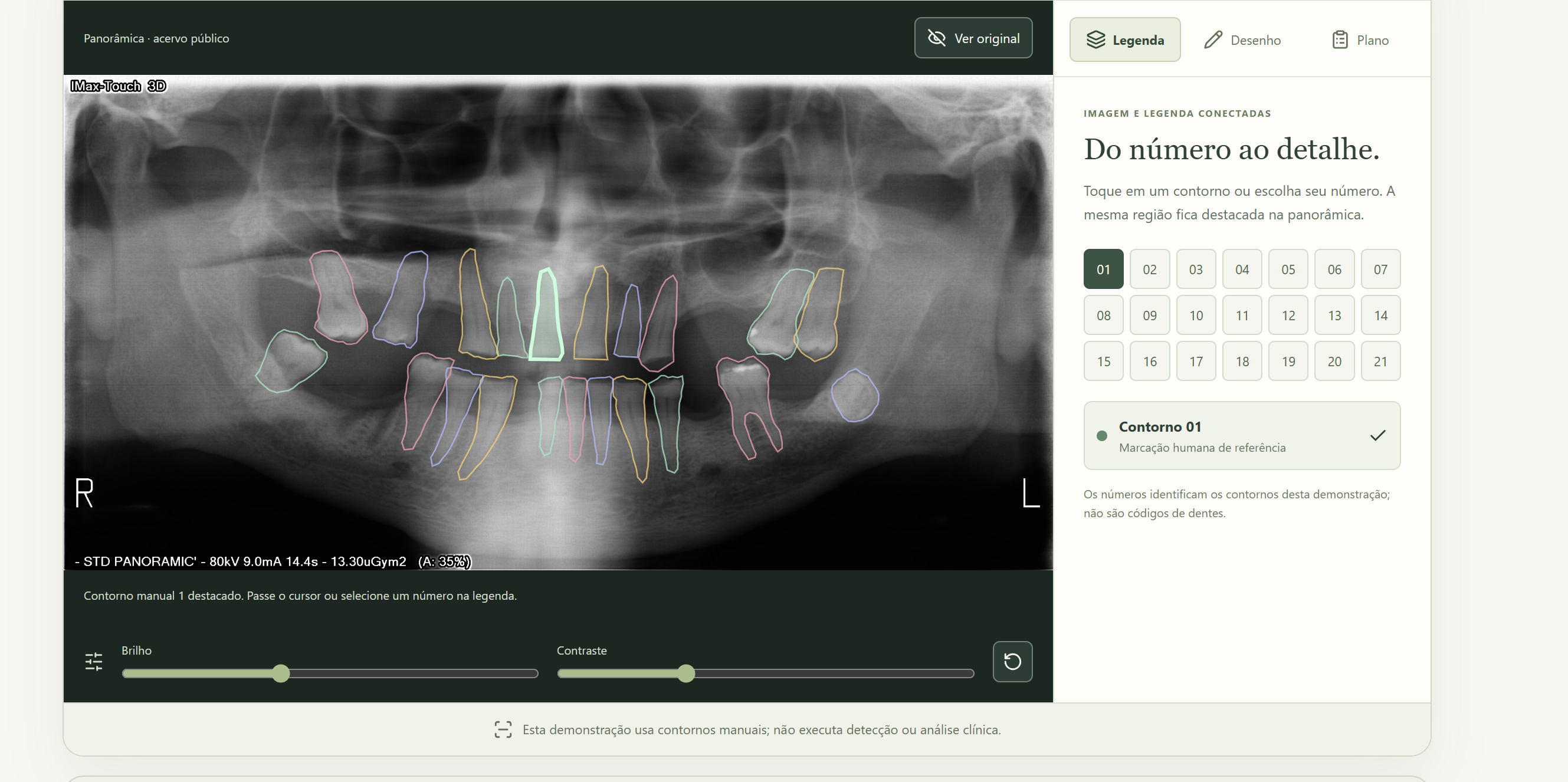Open the Plano tab
This screenshot has width=1568, height=782.
(1360, 40)
